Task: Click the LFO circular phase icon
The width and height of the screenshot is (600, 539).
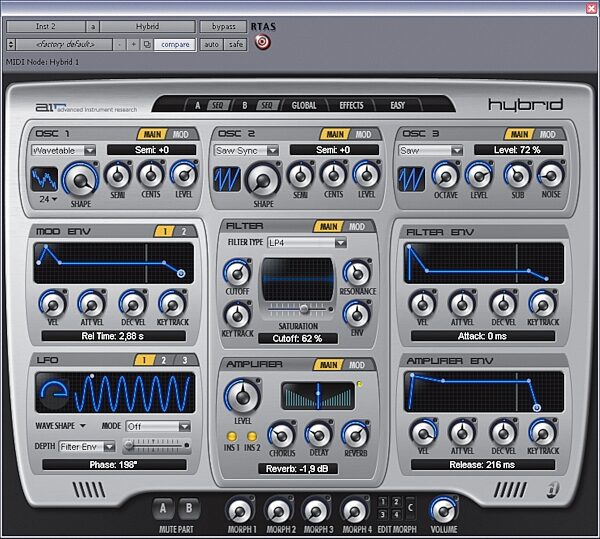Action: (x=54, y=392)
